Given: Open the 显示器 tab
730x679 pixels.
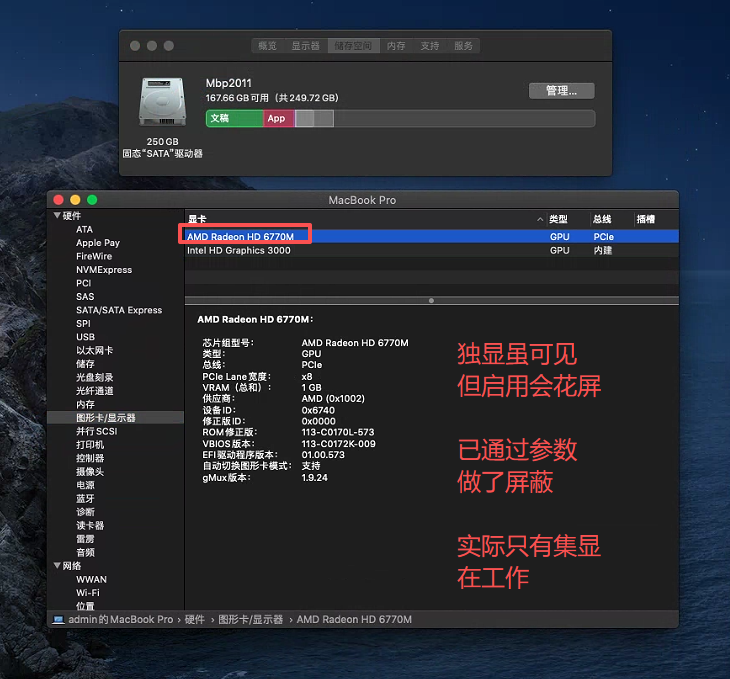Looking at the screenshot, I should point(305,46).
